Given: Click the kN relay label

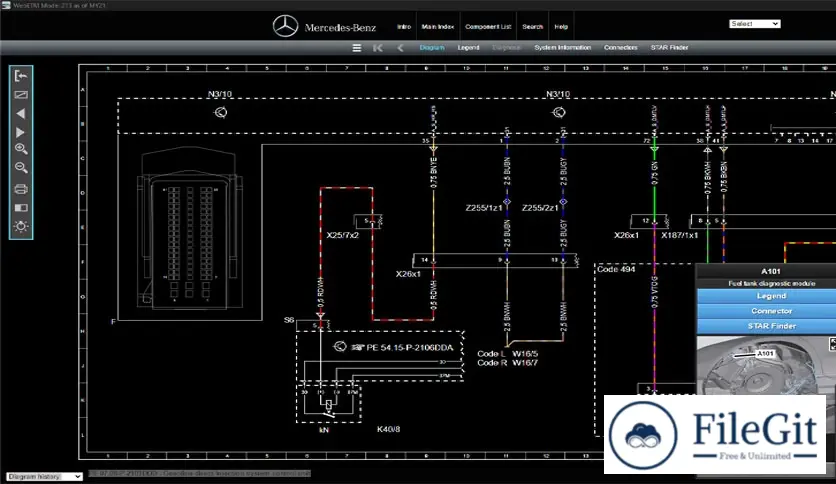Looking at the screenshot, I should [324, 430].
